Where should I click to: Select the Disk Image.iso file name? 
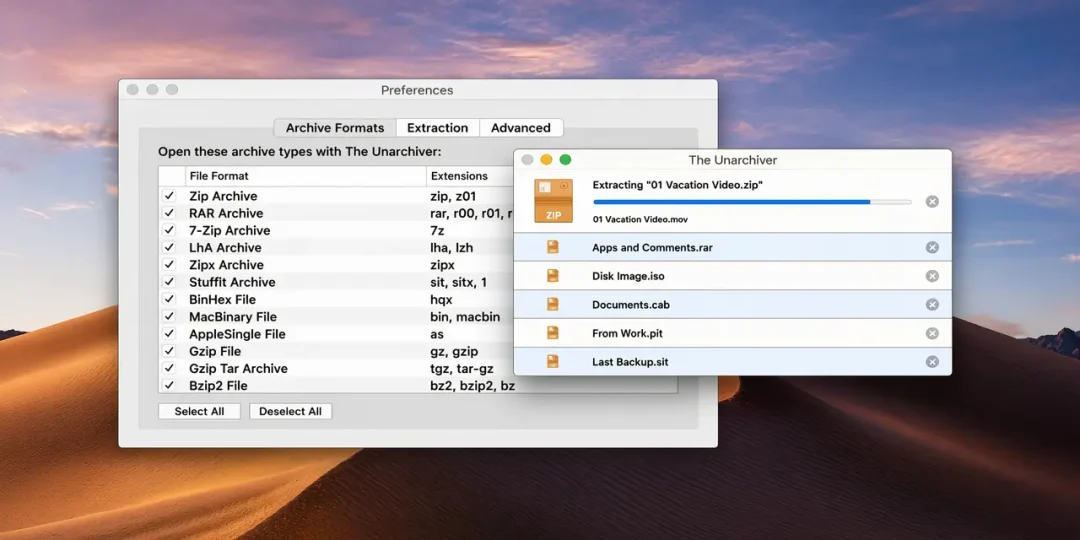click(x=628, y=276)
